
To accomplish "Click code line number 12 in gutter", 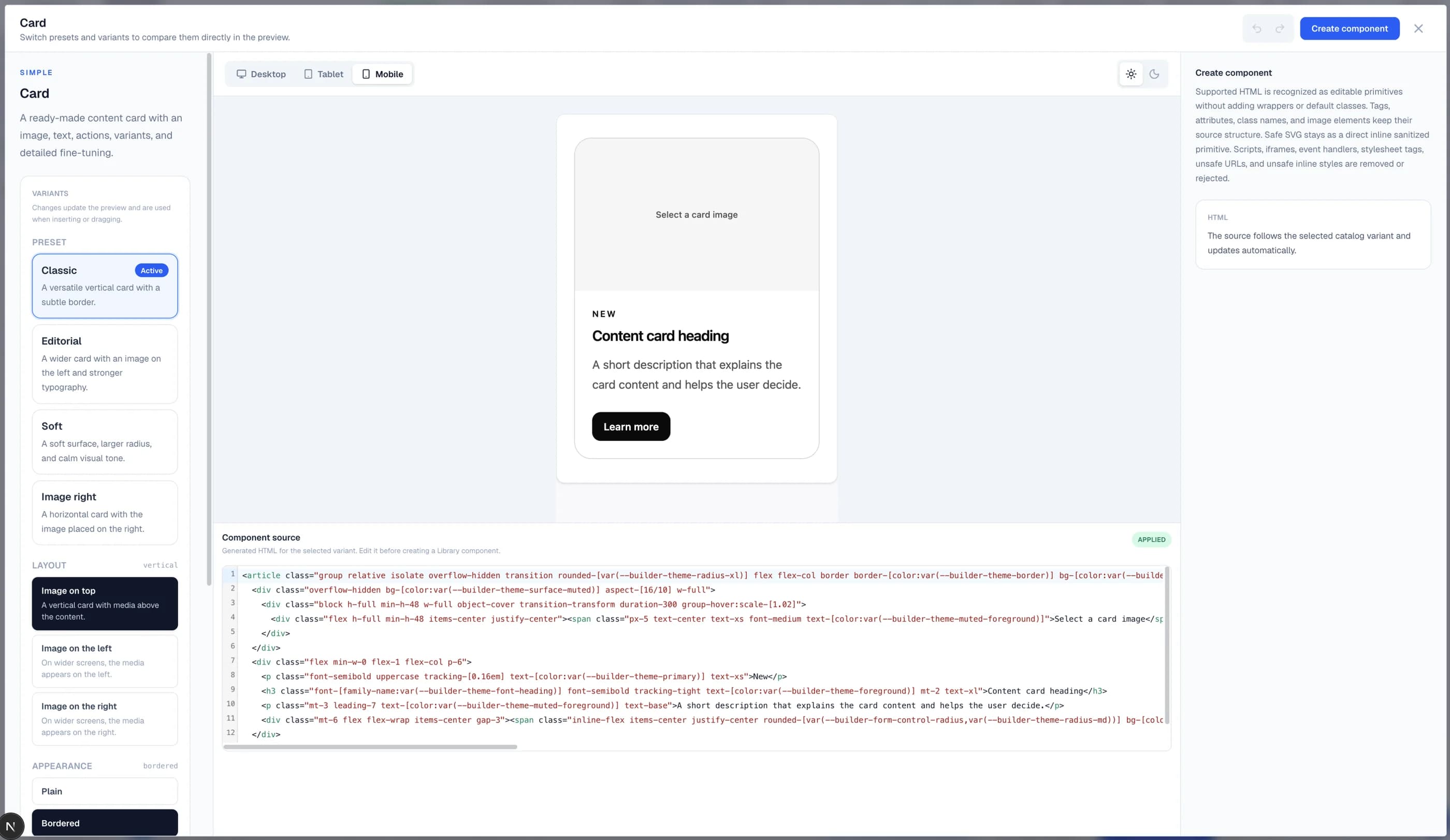I will [230, 732].
